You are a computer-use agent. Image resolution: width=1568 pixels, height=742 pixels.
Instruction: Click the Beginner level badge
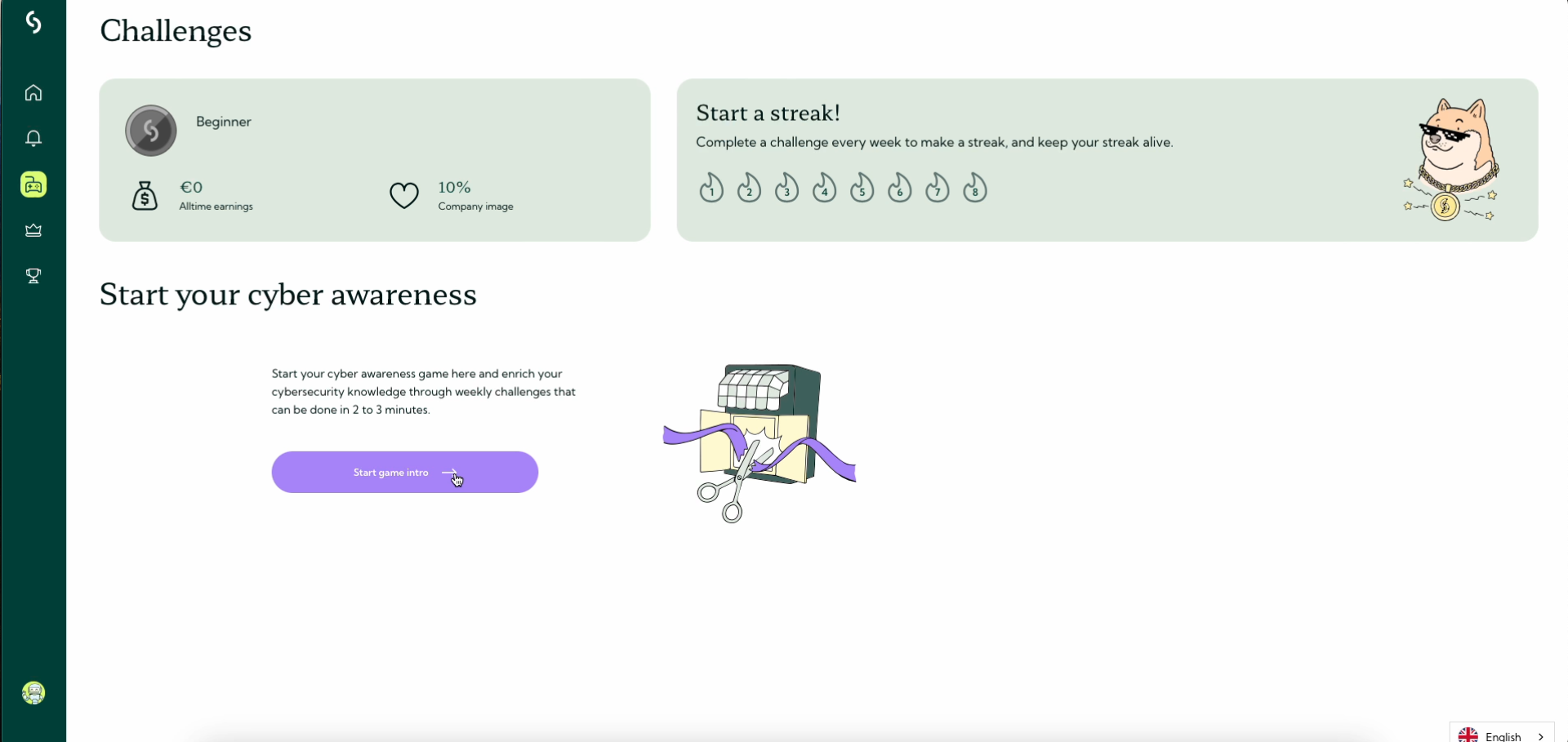coord(151,131)
